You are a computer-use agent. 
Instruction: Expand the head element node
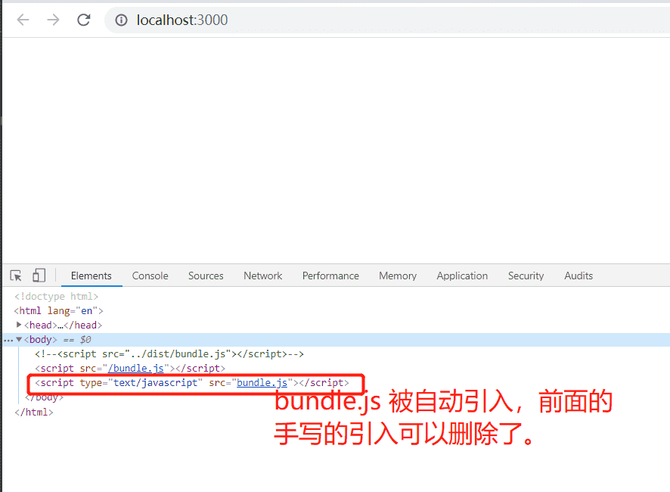point(19,325)
